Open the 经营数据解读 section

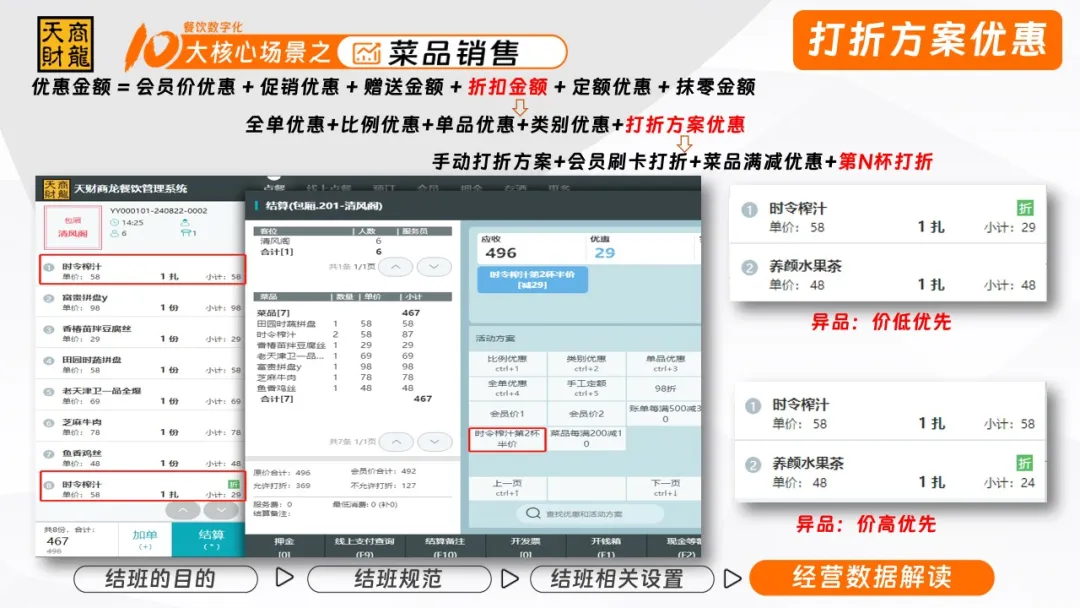(871, 578)
